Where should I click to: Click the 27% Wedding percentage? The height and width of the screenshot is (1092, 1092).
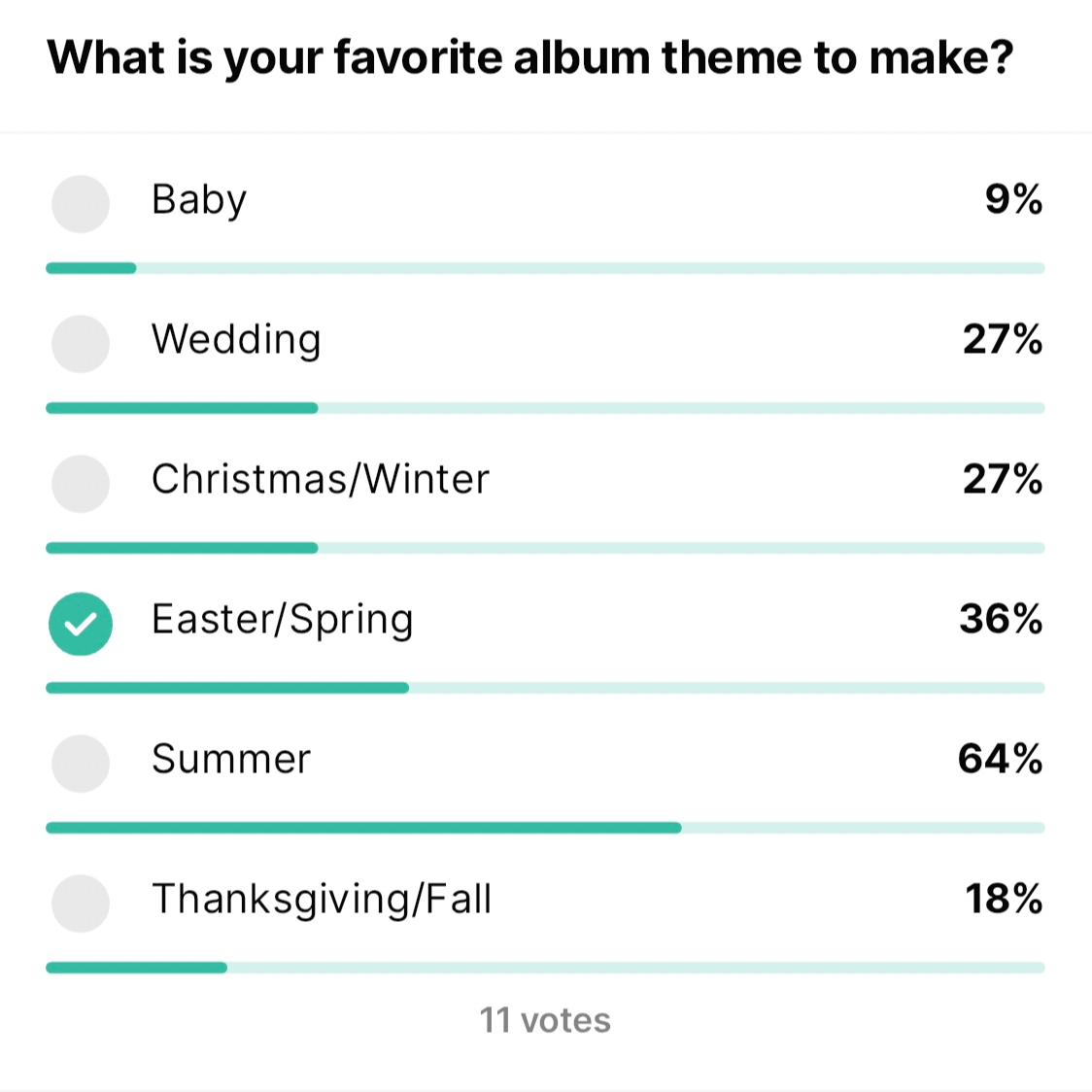[1003, 339]
